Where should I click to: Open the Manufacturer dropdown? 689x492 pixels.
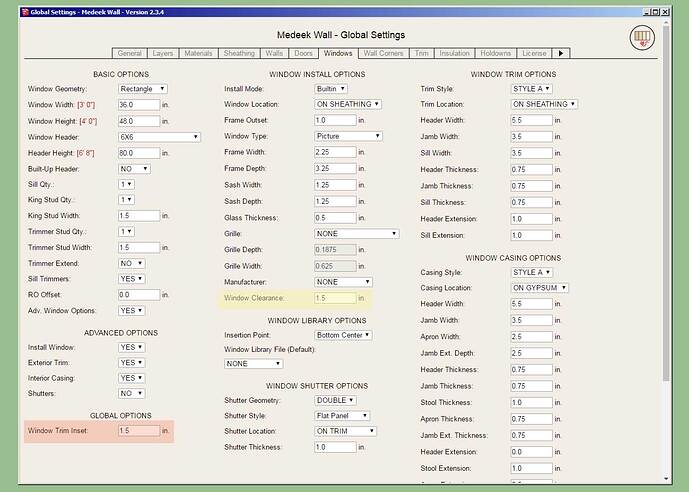click(344, 282)
